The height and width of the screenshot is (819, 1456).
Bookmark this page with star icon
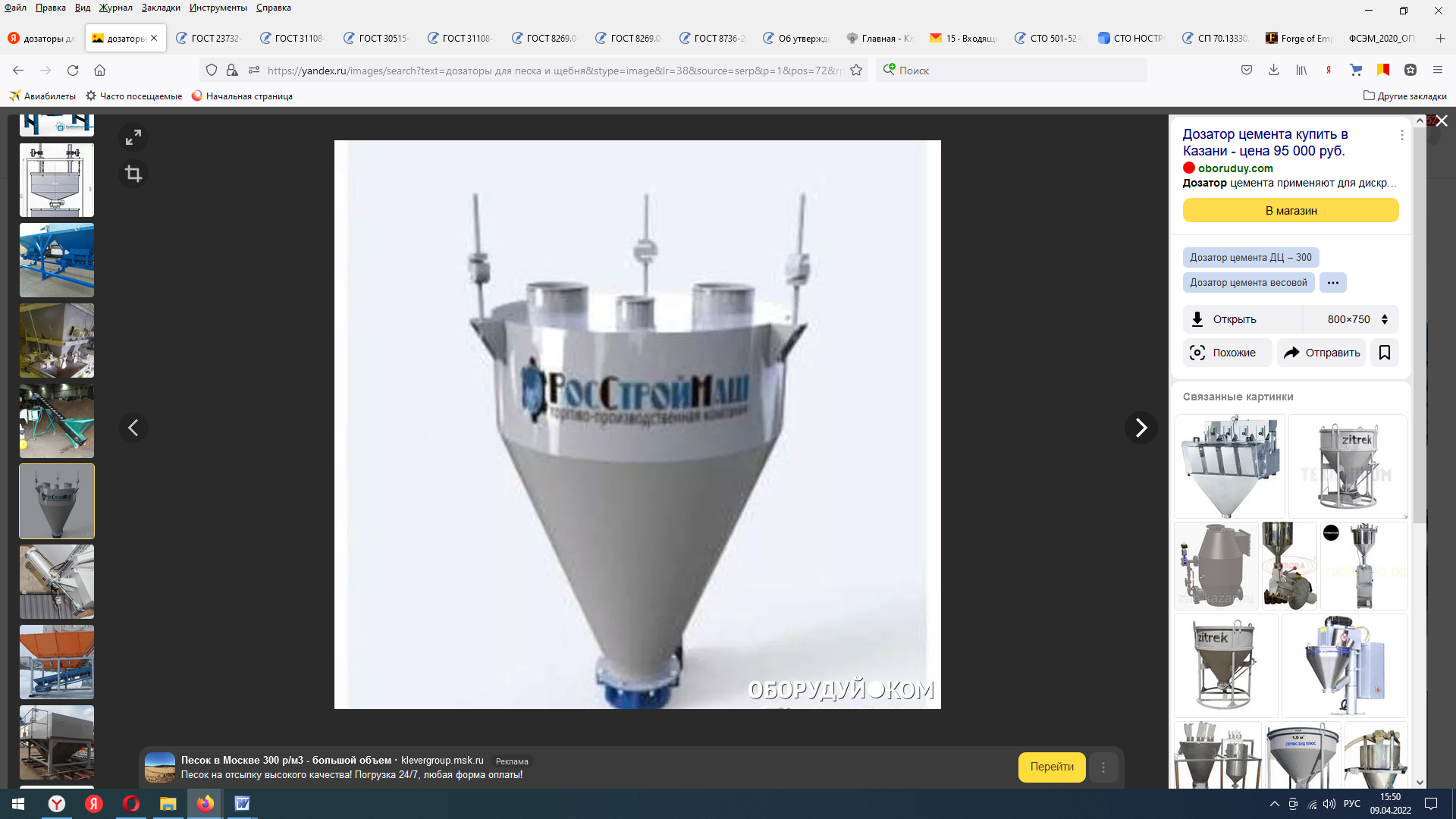856,71
